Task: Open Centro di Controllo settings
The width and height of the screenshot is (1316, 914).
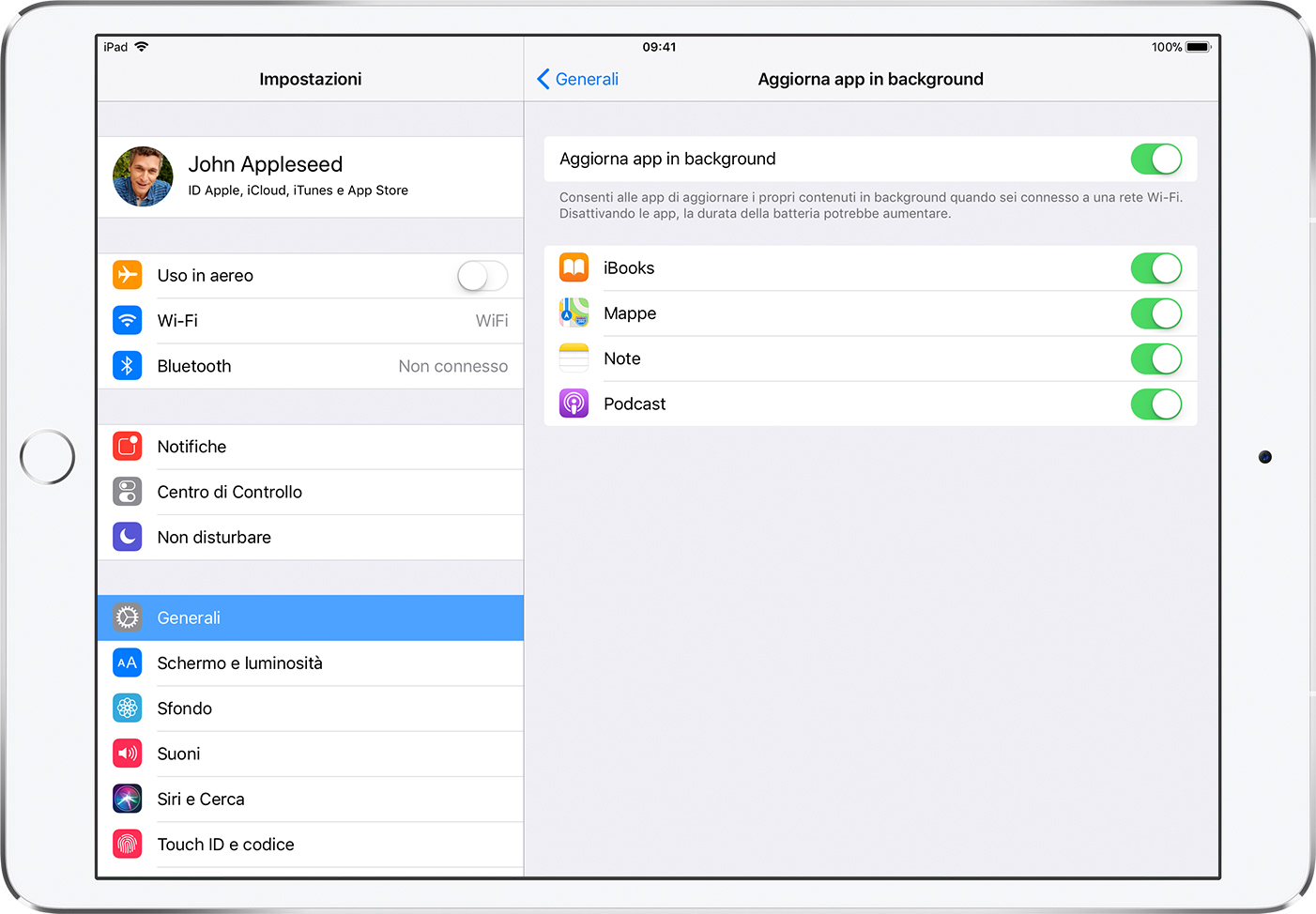Action: (x=311, y=492)
